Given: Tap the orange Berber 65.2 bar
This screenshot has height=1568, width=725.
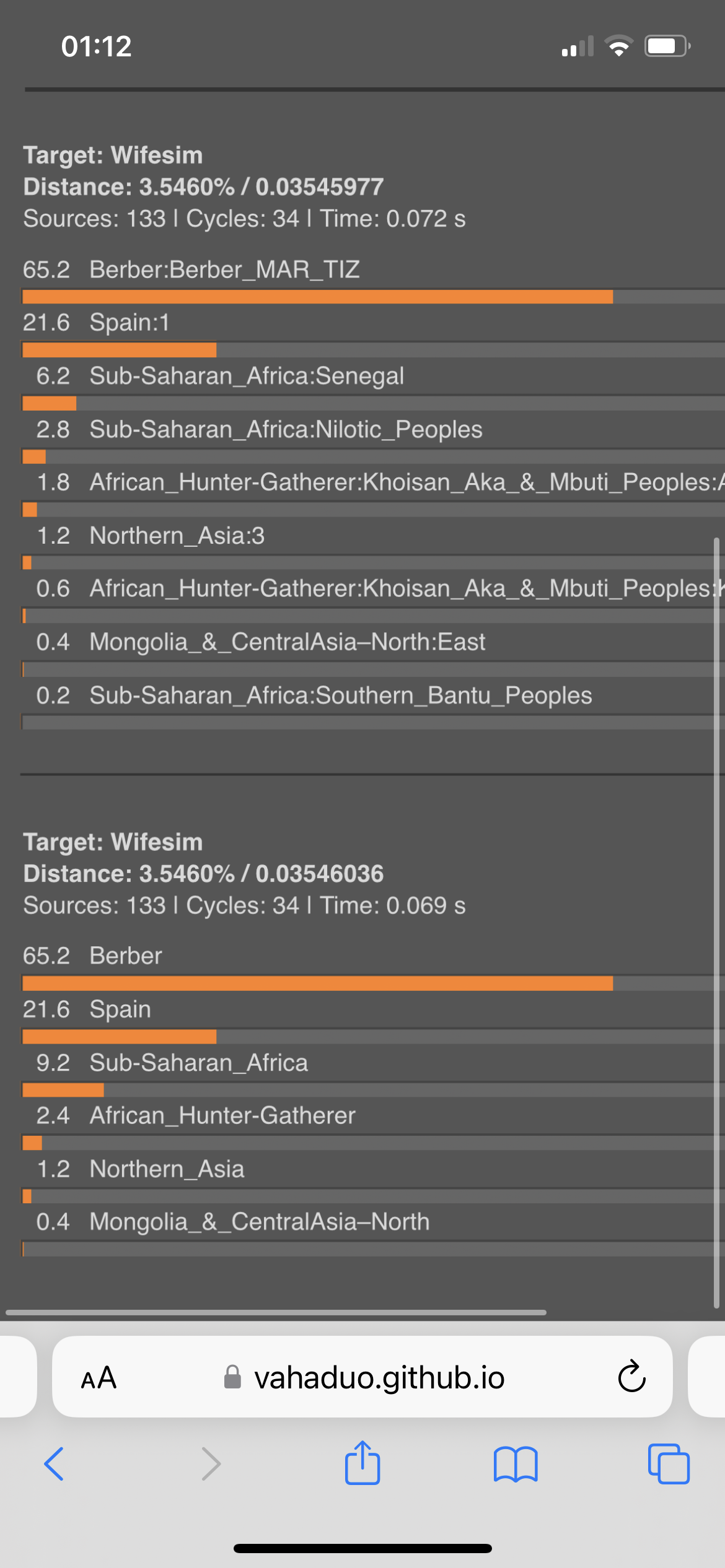Looking at the screenshot, I should (317, 983).
